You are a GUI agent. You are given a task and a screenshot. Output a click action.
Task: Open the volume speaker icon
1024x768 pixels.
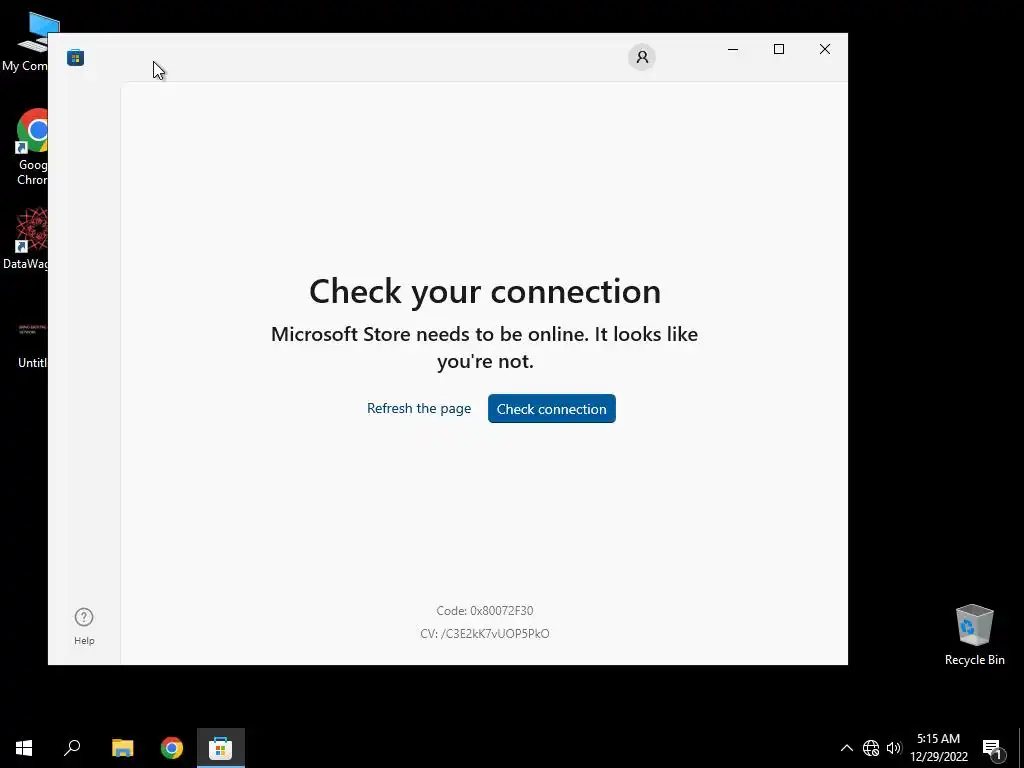pyautogui.click(x=894, y=748)
